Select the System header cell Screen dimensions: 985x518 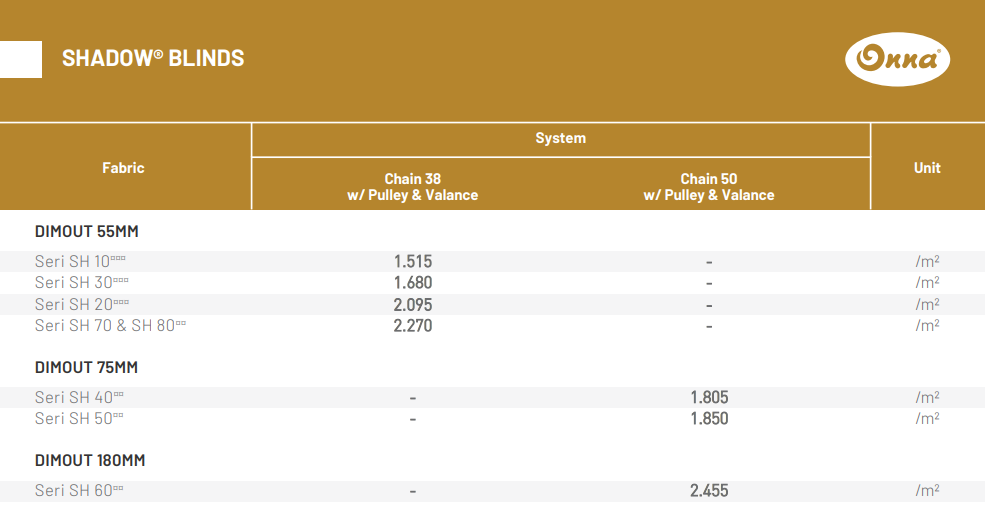pyautogui.click(x=560, y=138)
